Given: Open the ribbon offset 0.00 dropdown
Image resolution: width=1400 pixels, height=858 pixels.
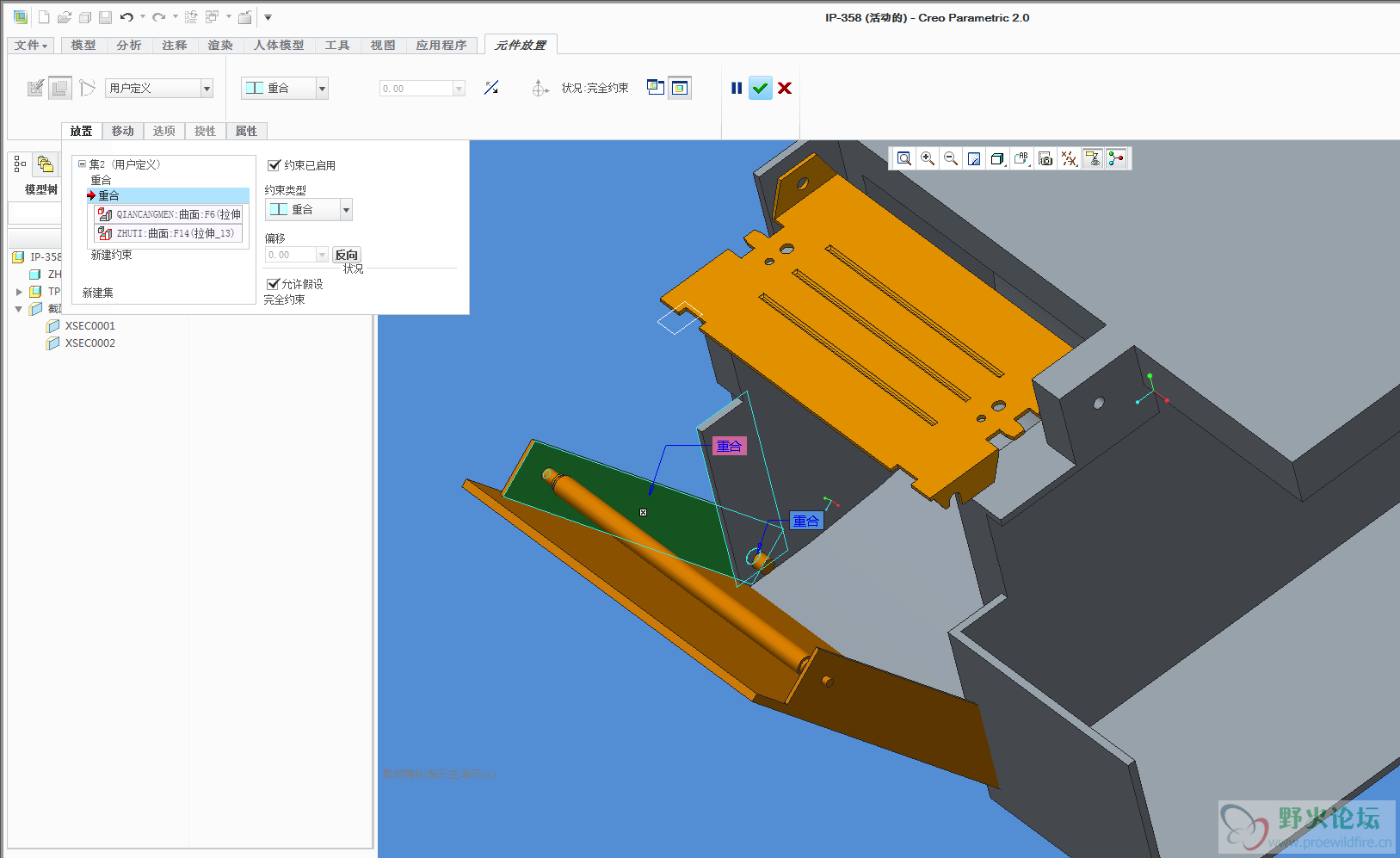Looking at the screenshot, I should click(x=459, y=89).
